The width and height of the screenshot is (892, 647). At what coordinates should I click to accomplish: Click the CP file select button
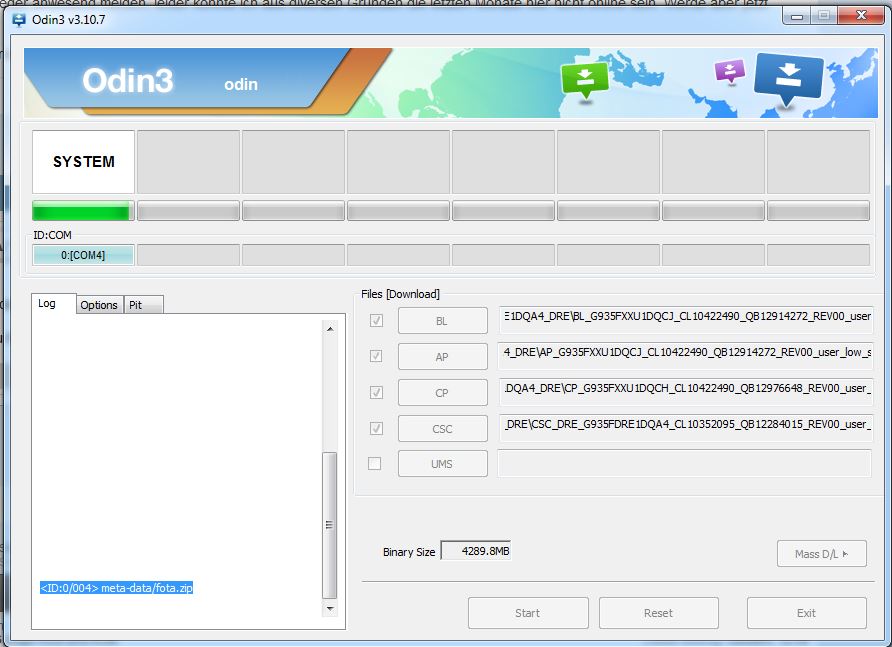443,392
